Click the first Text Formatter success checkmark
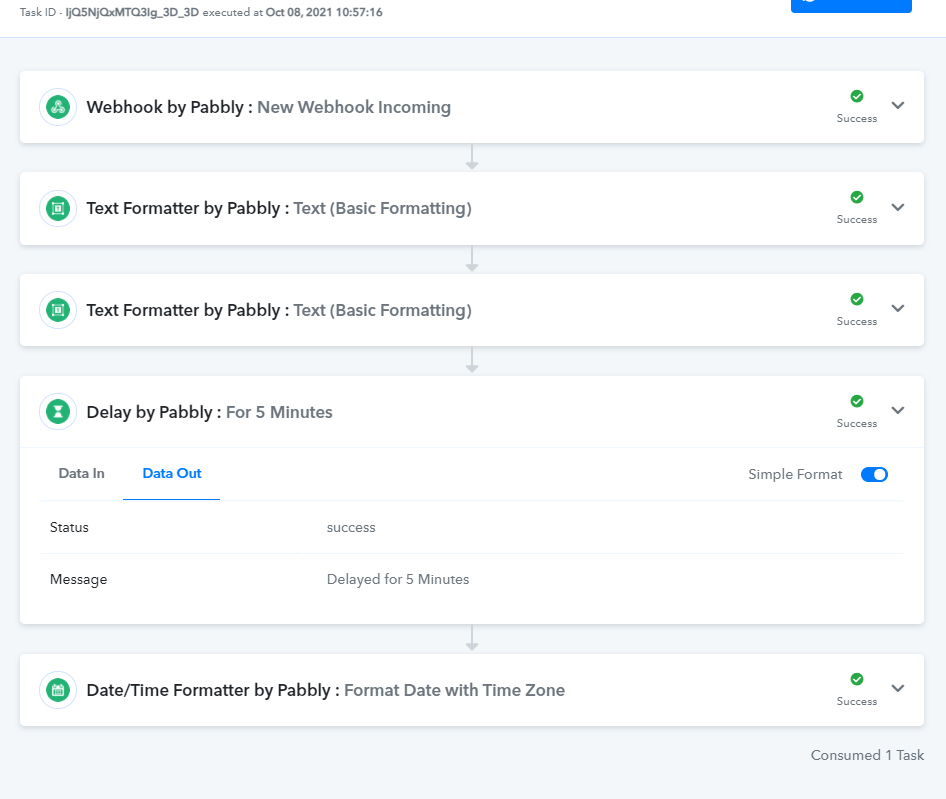 pyautogui.click(x=857, y=197)
